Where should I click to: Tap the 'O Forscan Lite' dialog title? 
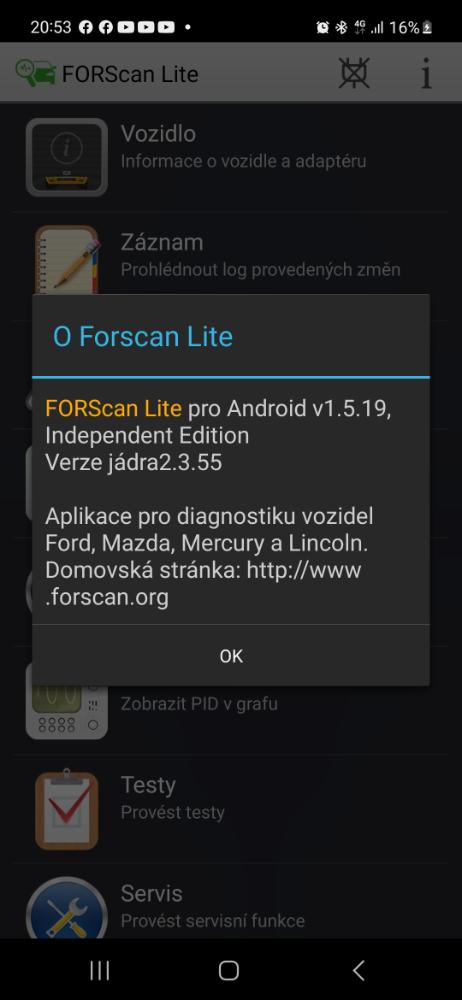143,336
